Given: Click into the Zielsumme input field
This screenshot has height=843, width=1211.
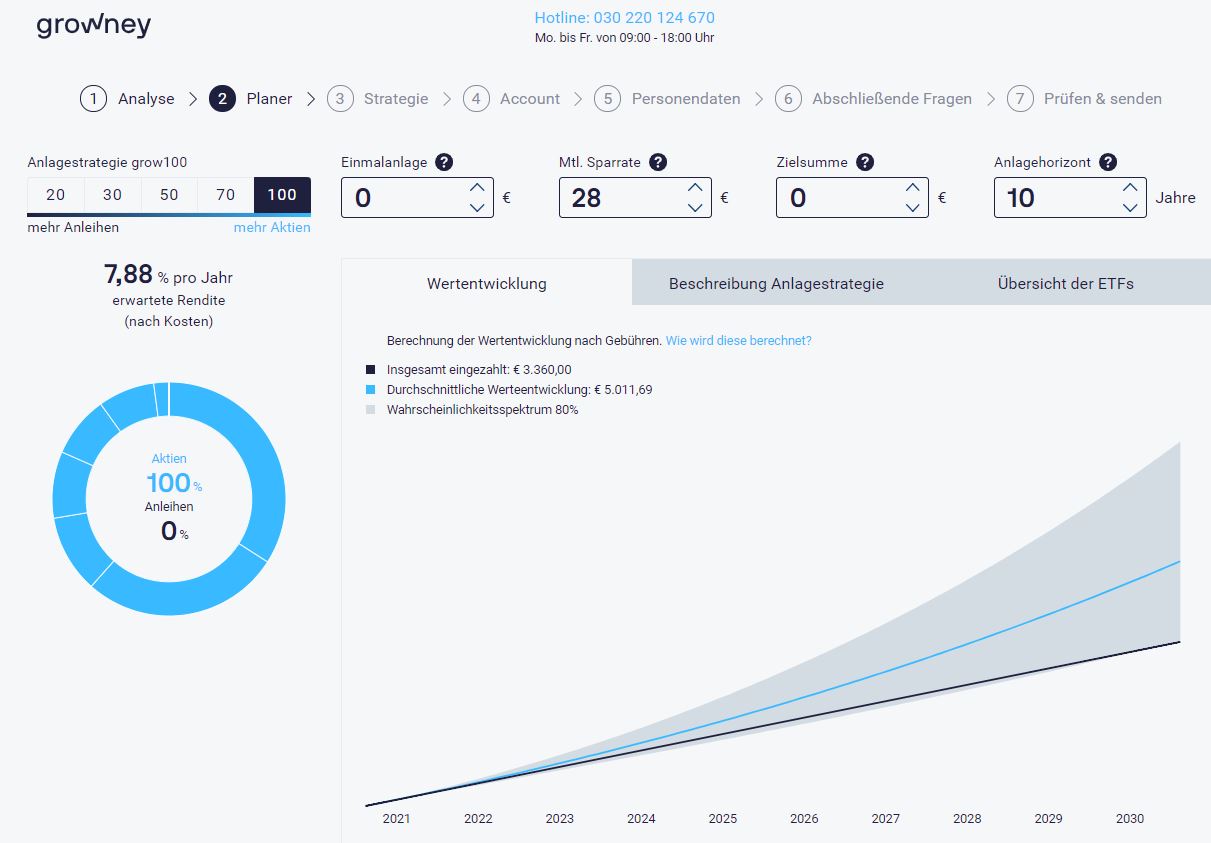Looking at the screenshot, I should [835, 198].
